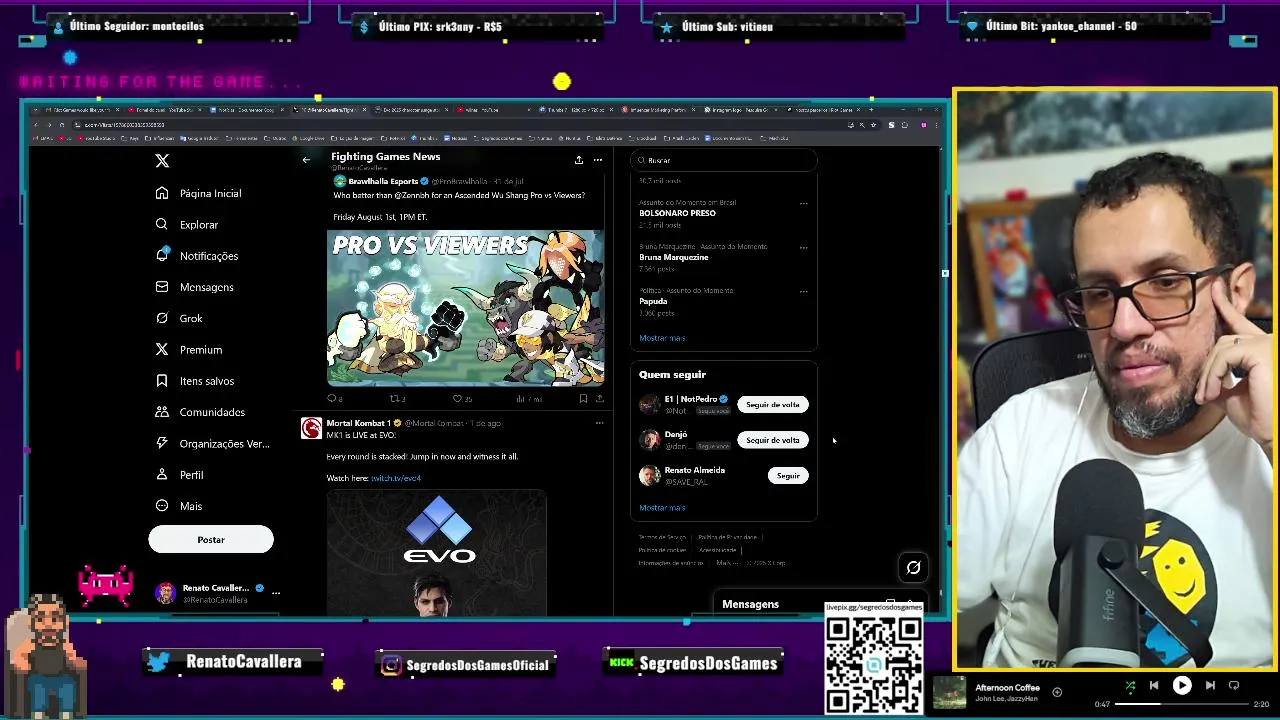This screenshot has width=1280, height=720.
Task: Follow back E1 | NotPedro
Action: coord(773,405)
